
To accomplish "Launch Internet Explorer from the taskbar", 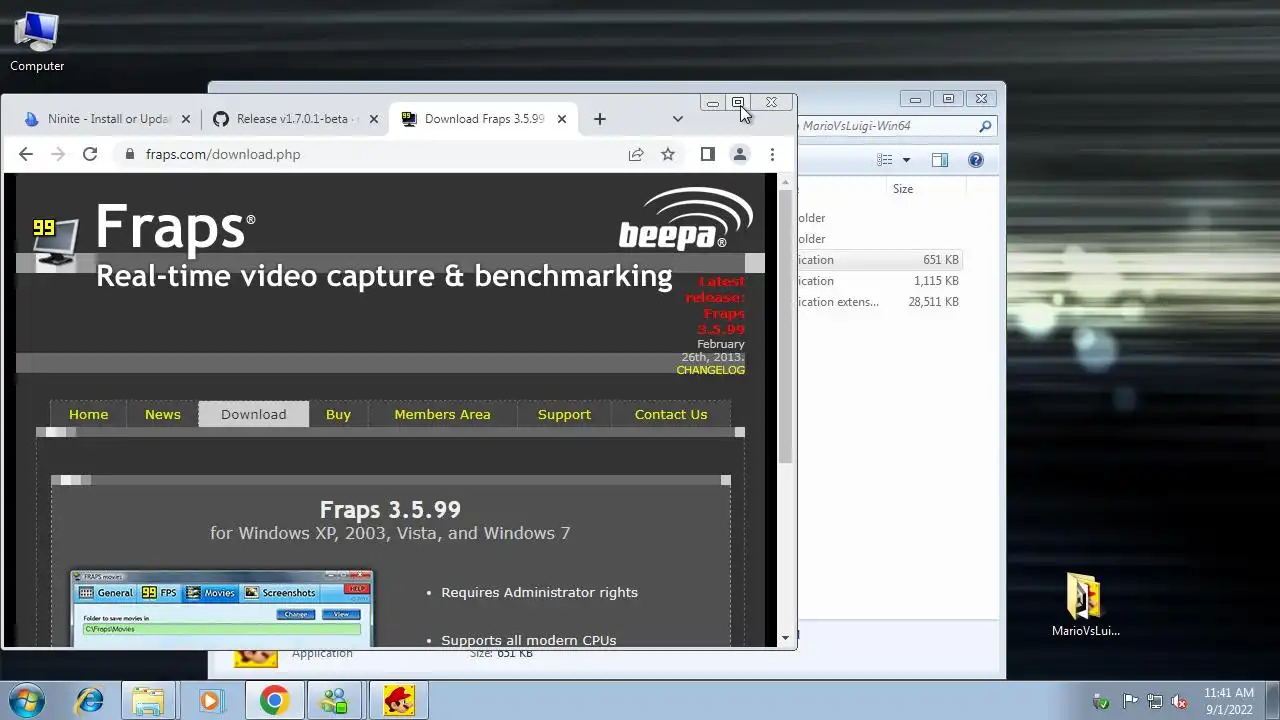I will coord(90,700).
